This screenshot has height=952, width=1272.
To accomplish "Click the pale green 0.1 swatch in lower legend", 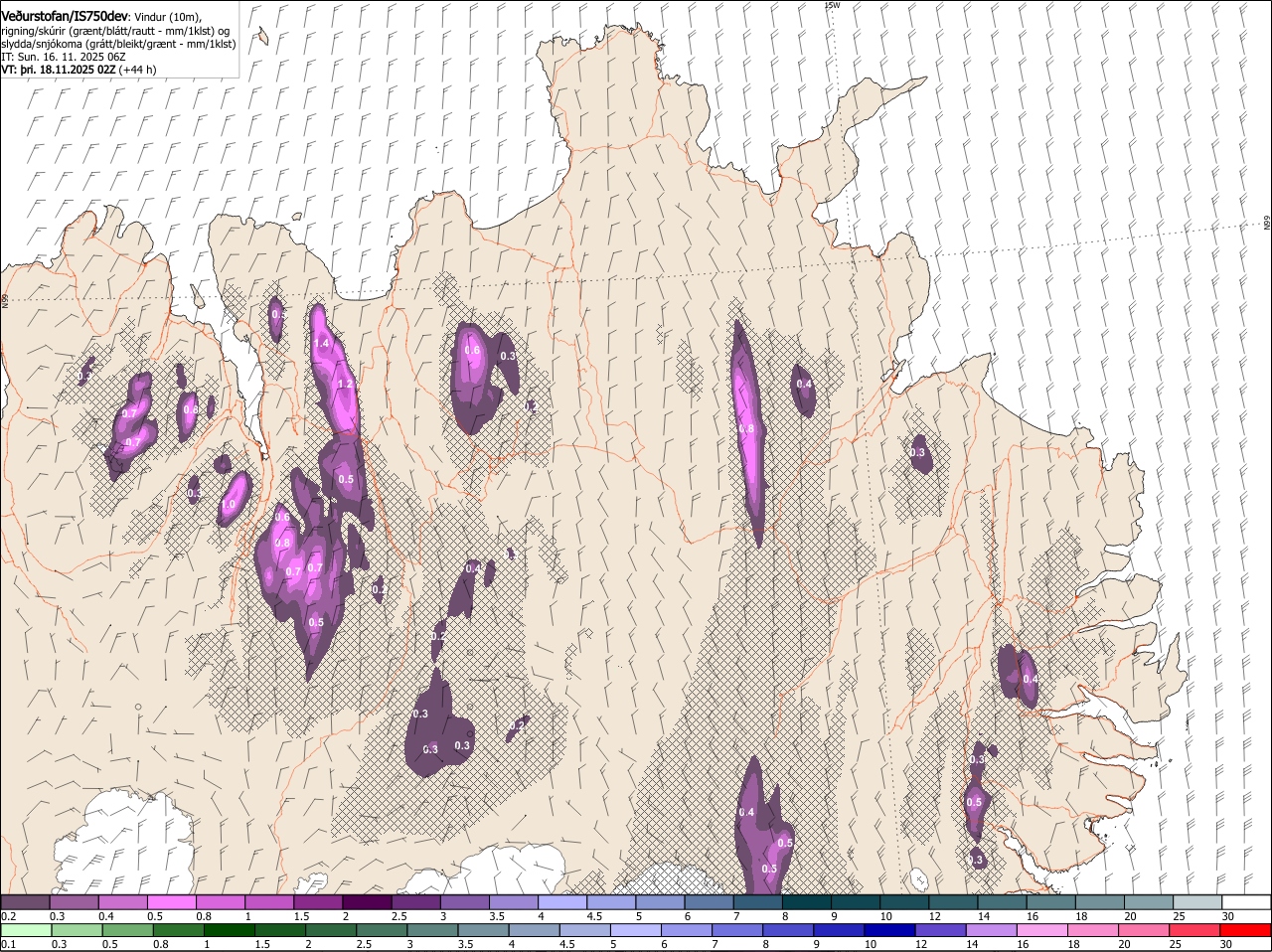I will pyautogui.click(x=25, y=931).
